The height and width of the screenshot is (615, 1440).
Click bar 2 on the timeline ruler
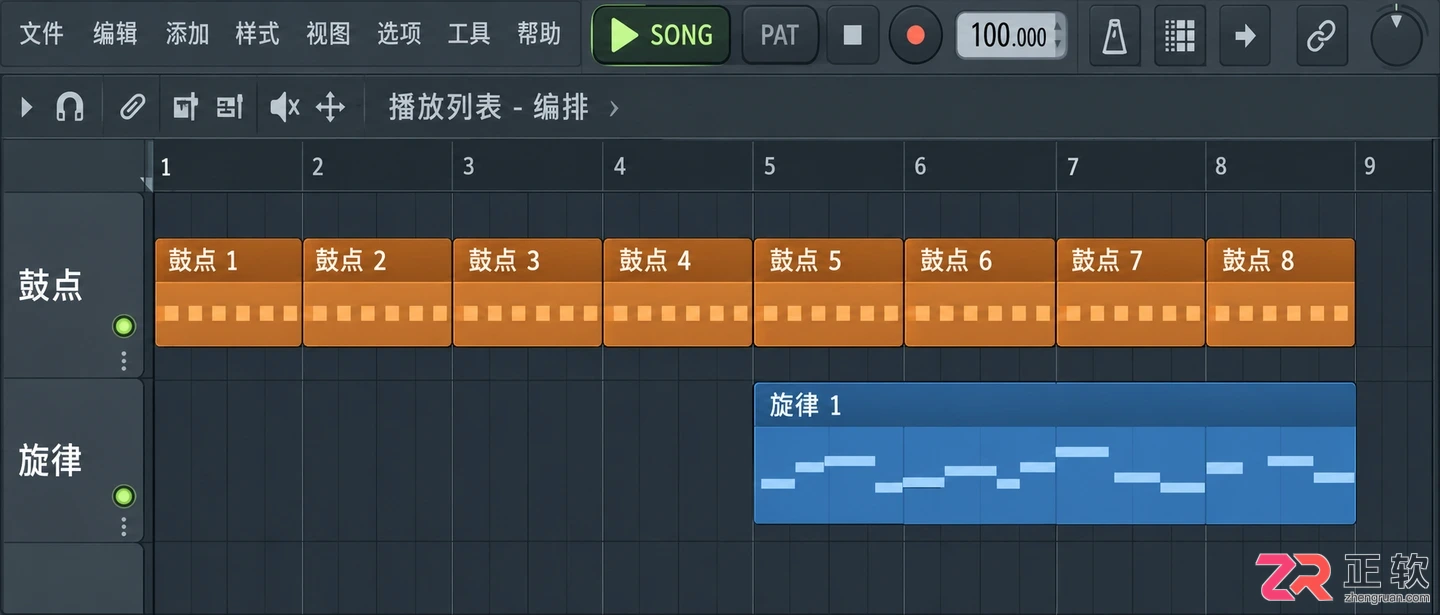click(317, 167)
